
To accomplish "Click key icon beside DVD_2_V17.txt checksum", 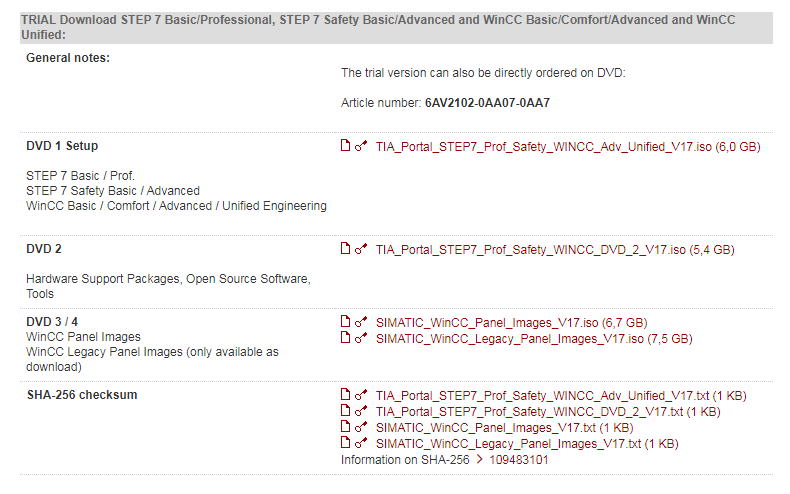I will coord(361,411).
